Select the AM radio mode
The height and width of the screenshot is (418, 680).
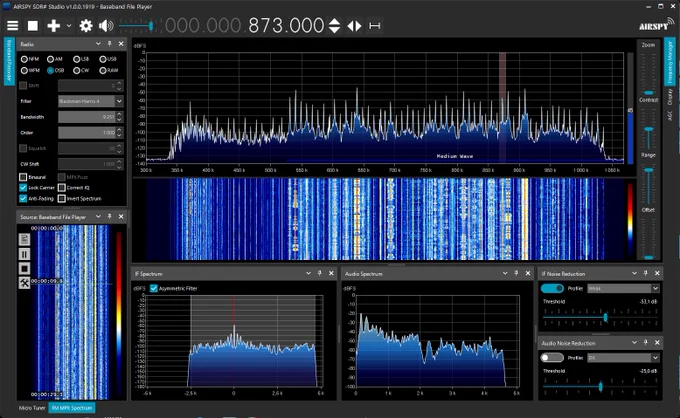tap(51, 59)
